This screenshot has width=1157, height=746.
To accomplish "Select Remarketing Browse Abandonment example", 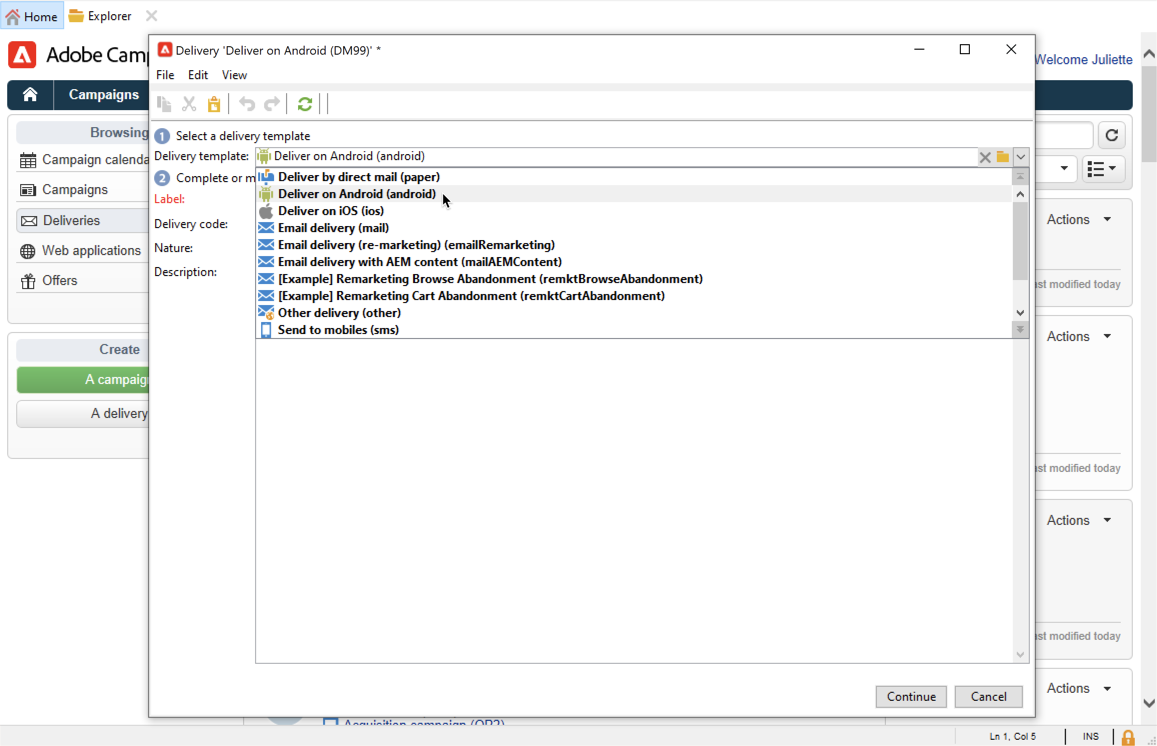I will coord(635,279).
